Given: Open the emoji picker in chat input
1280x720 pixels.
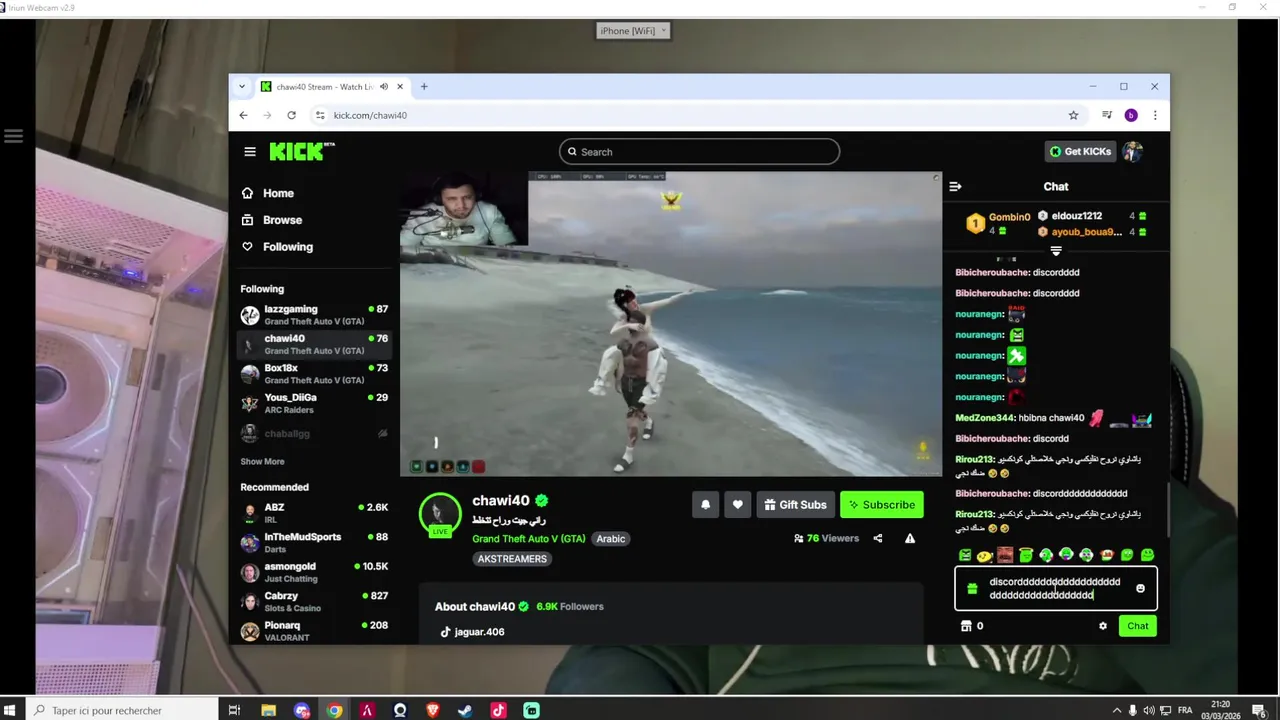Looking at the screenshot, I should pyautogui.click(x=1140, y=589).
